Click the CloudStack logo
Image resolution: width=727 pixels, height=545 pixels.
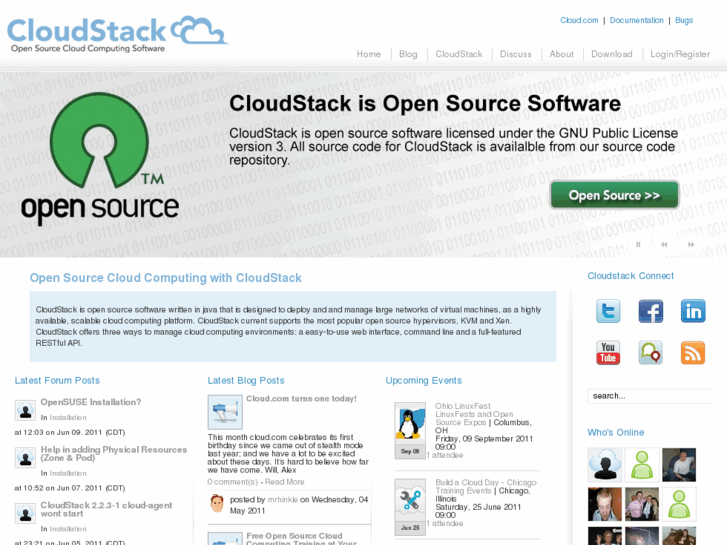pos(117,34)
